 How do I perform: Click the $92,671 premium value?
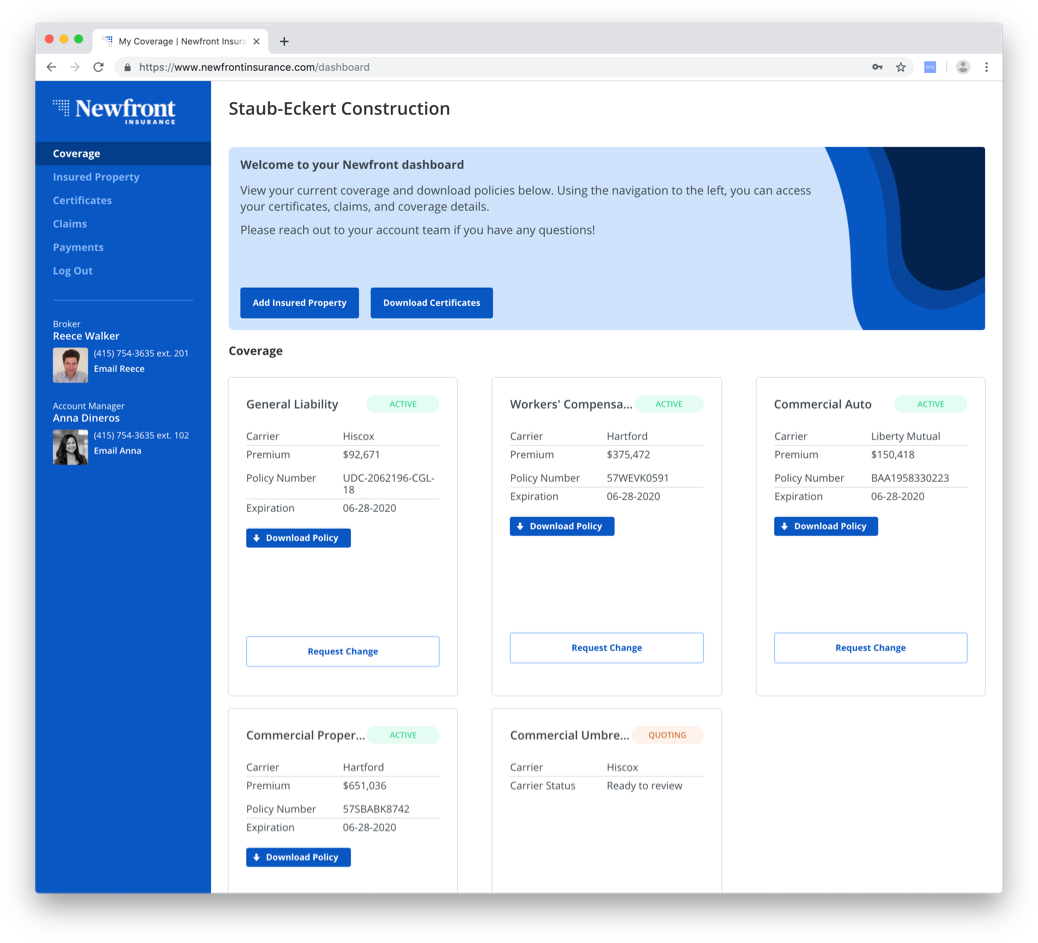pos(361,455)
